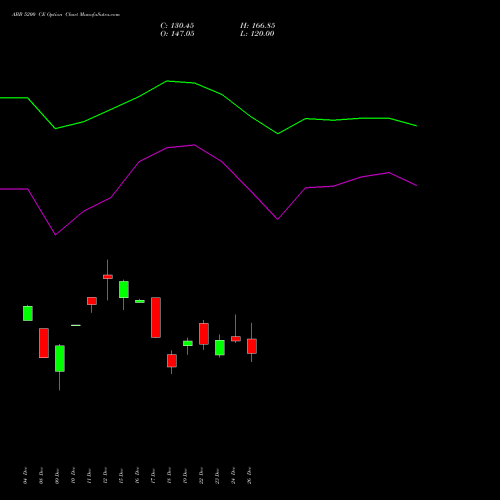Viewport: 500px width, 500px height.
Task: Click the close value 'C: 130.45'
Action: pos(177,26)
